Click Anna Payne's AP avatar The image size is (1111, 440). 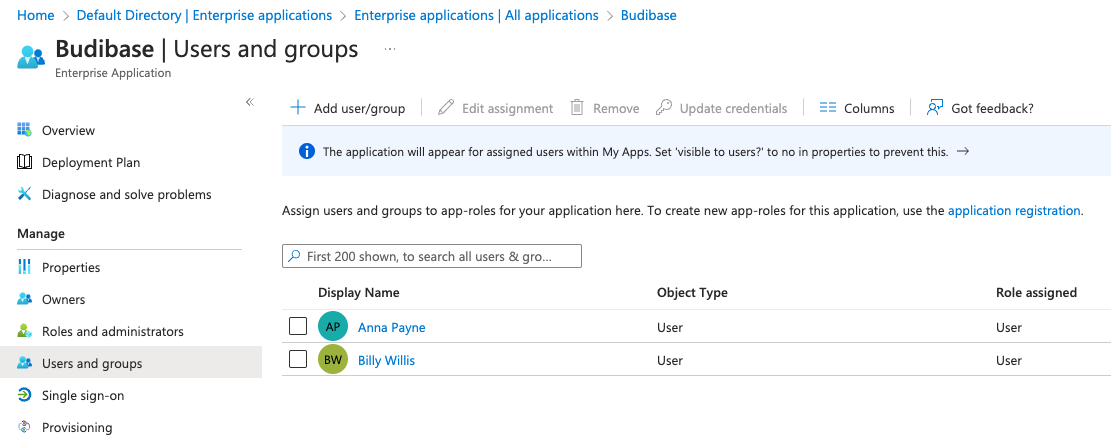(x=333, y=327)
